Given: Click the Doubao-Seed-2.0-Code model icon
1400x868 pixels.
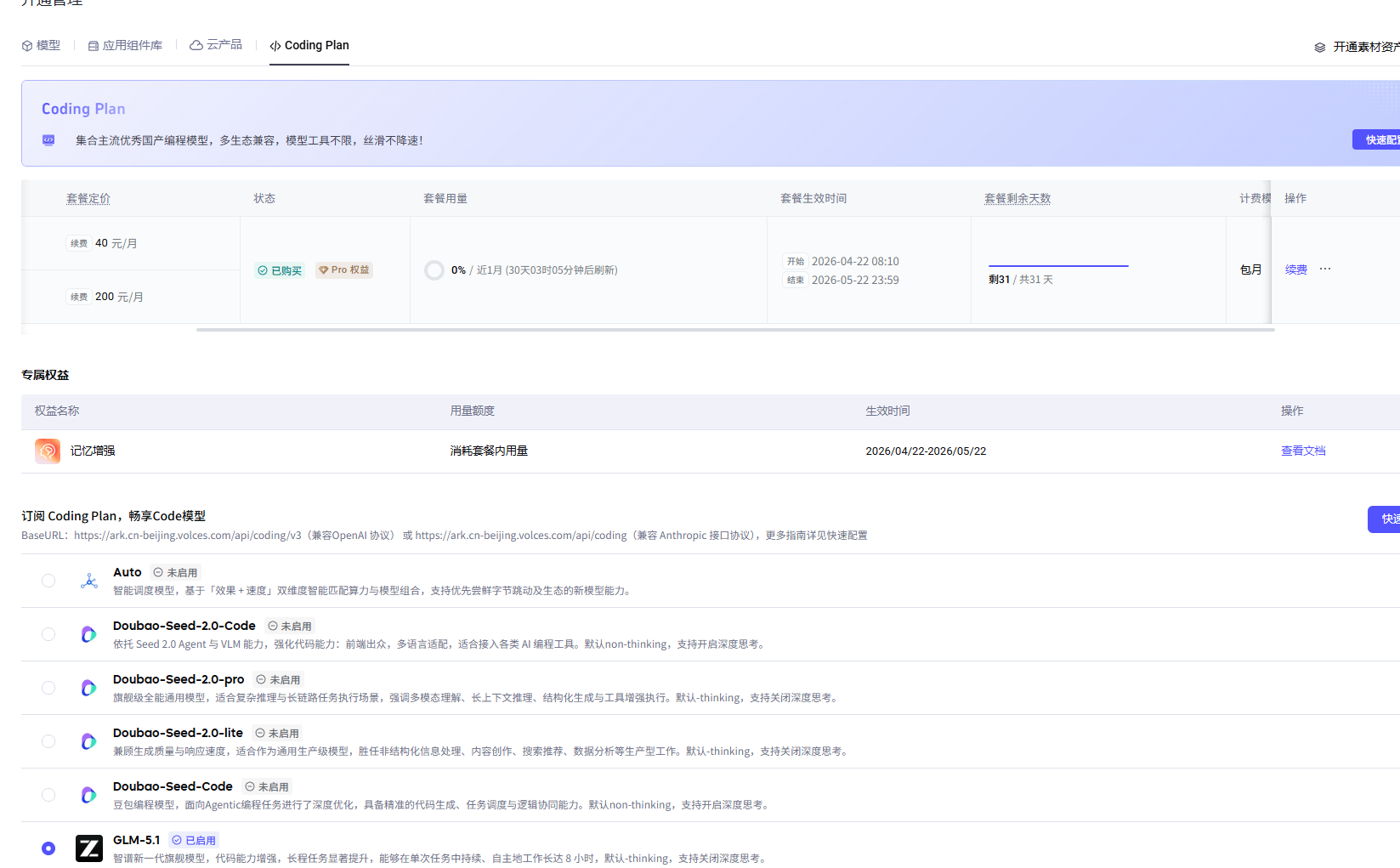Looking at the screenshot, I should coord(88,634).
